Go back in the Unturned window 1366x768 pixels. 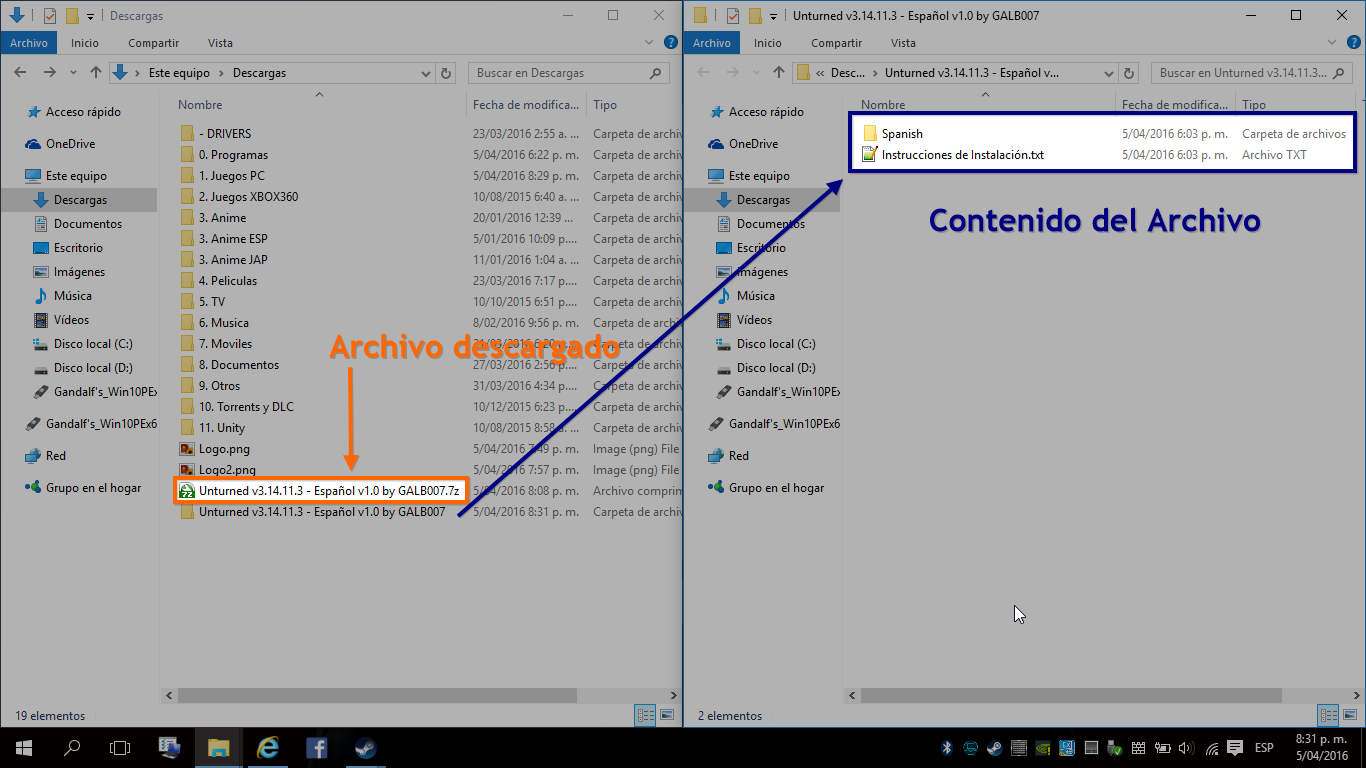pos(704,73)
